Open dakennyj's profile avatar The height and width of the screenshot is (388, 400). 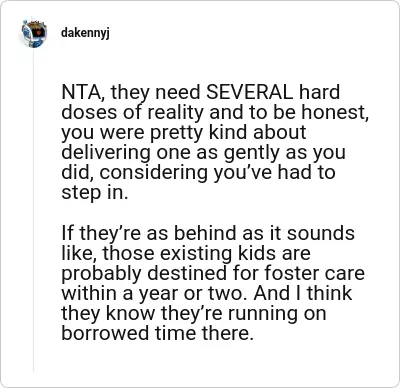coord(33,33)
